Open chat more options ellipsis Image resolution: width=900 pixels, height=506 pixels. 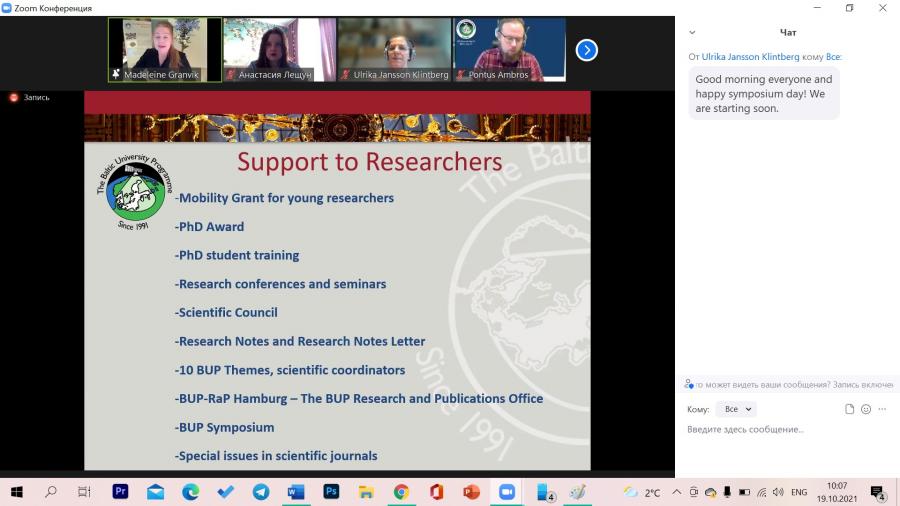[x=882, y=409]
